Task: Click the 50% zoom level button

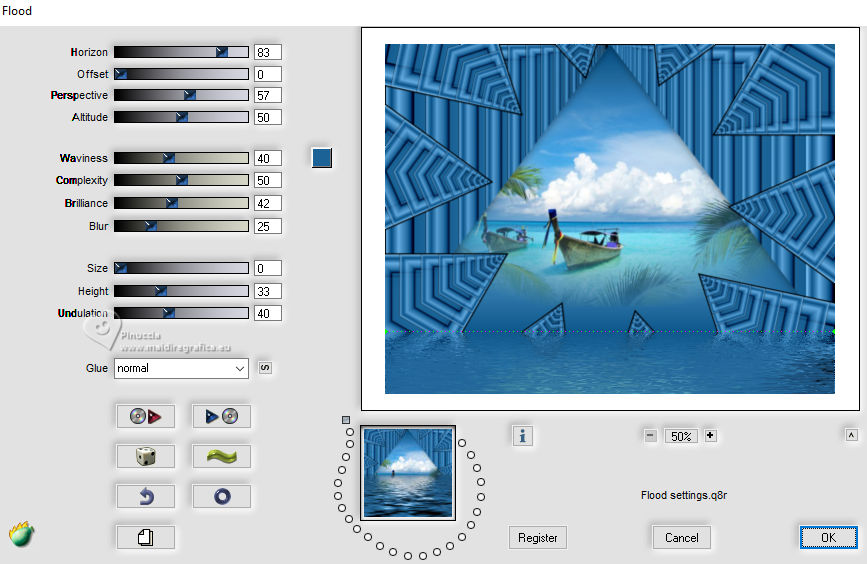Action: [x=681, y=436]
